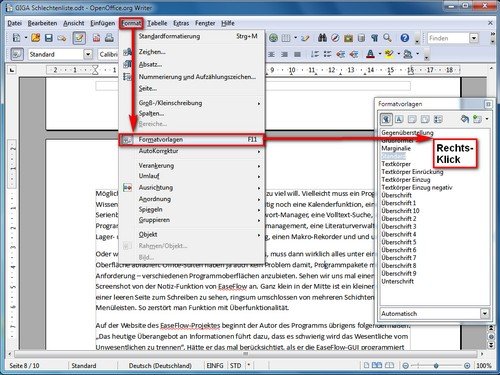Image resolution: width=500 pixels, height=375 pixels.
Task: Click the zoom slider in status bar
Action: coord(436,366)
